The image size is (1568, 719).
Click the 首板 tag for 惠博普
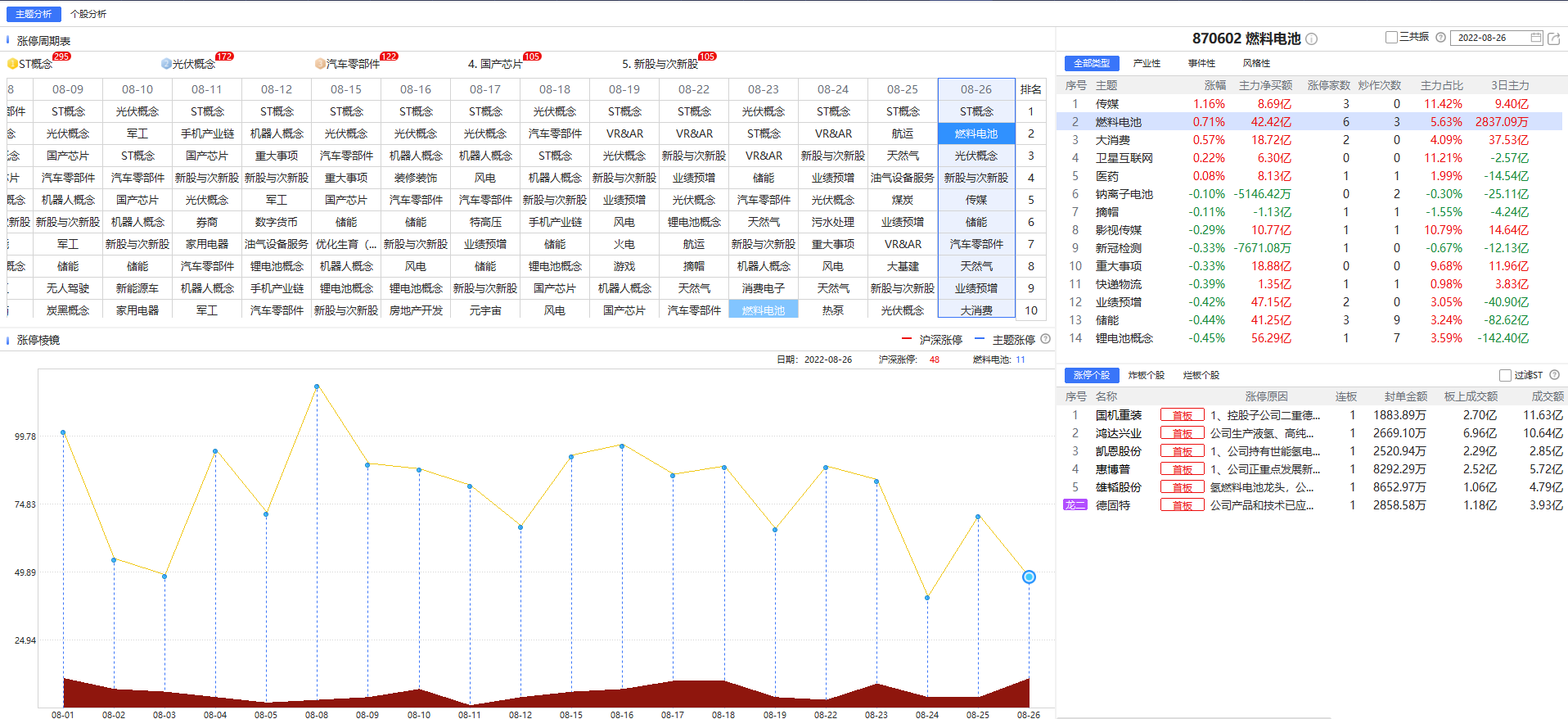coord(1182,469)
